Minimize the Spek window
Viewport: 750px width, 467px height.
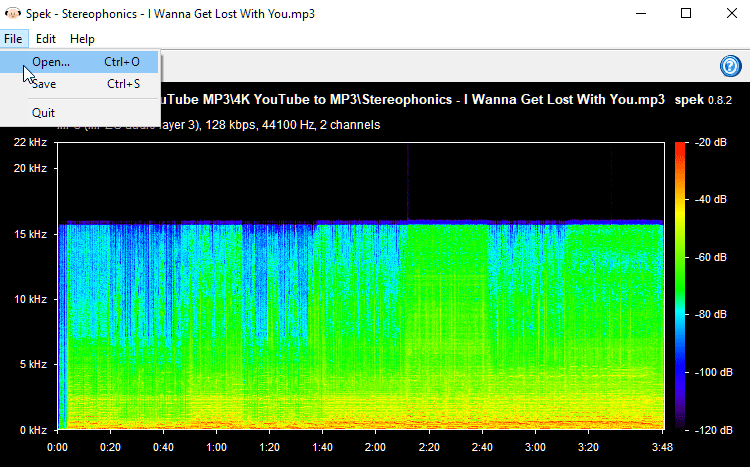pos(640,13)
